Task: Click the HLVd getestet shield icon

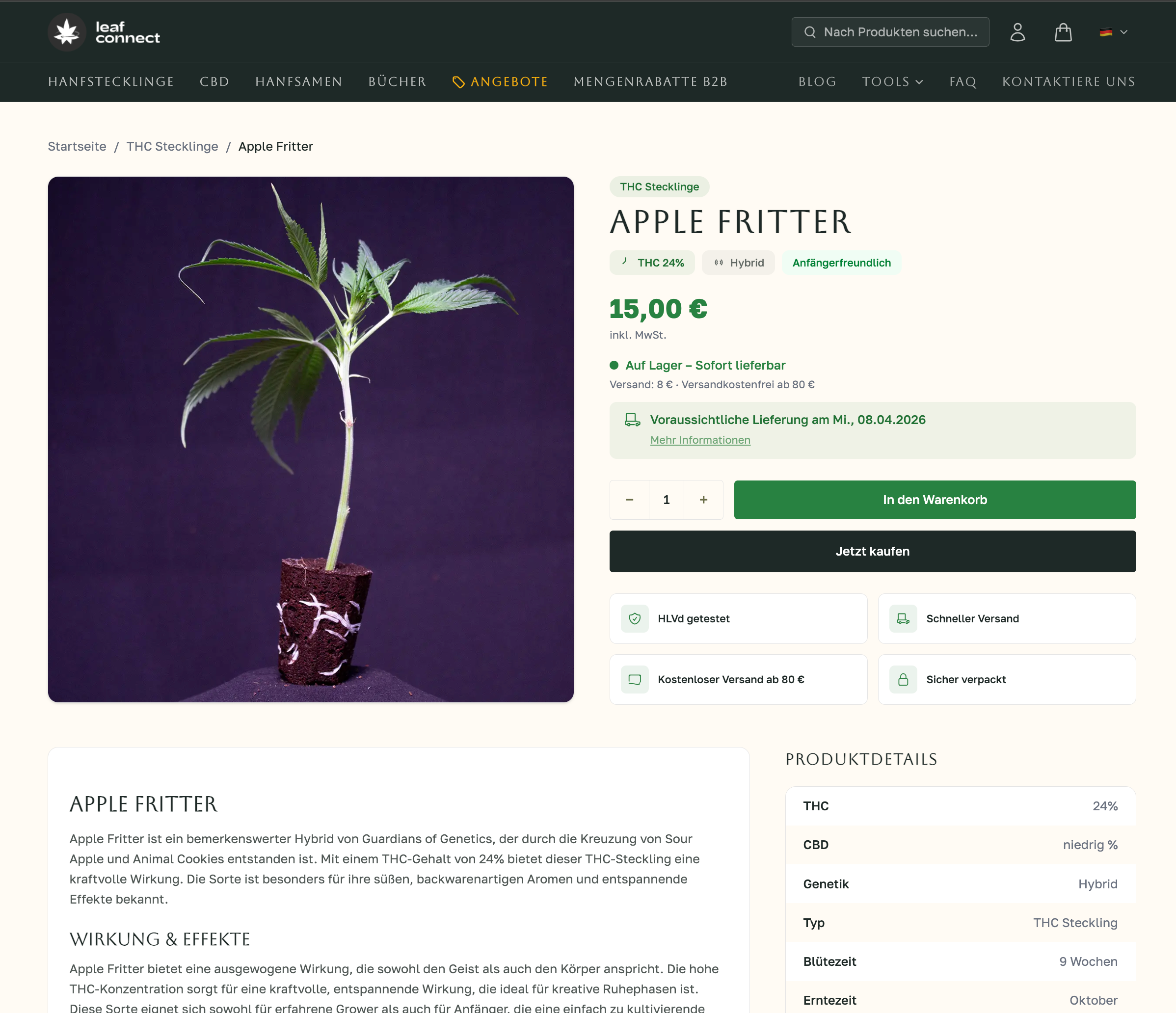Action: 635,618
